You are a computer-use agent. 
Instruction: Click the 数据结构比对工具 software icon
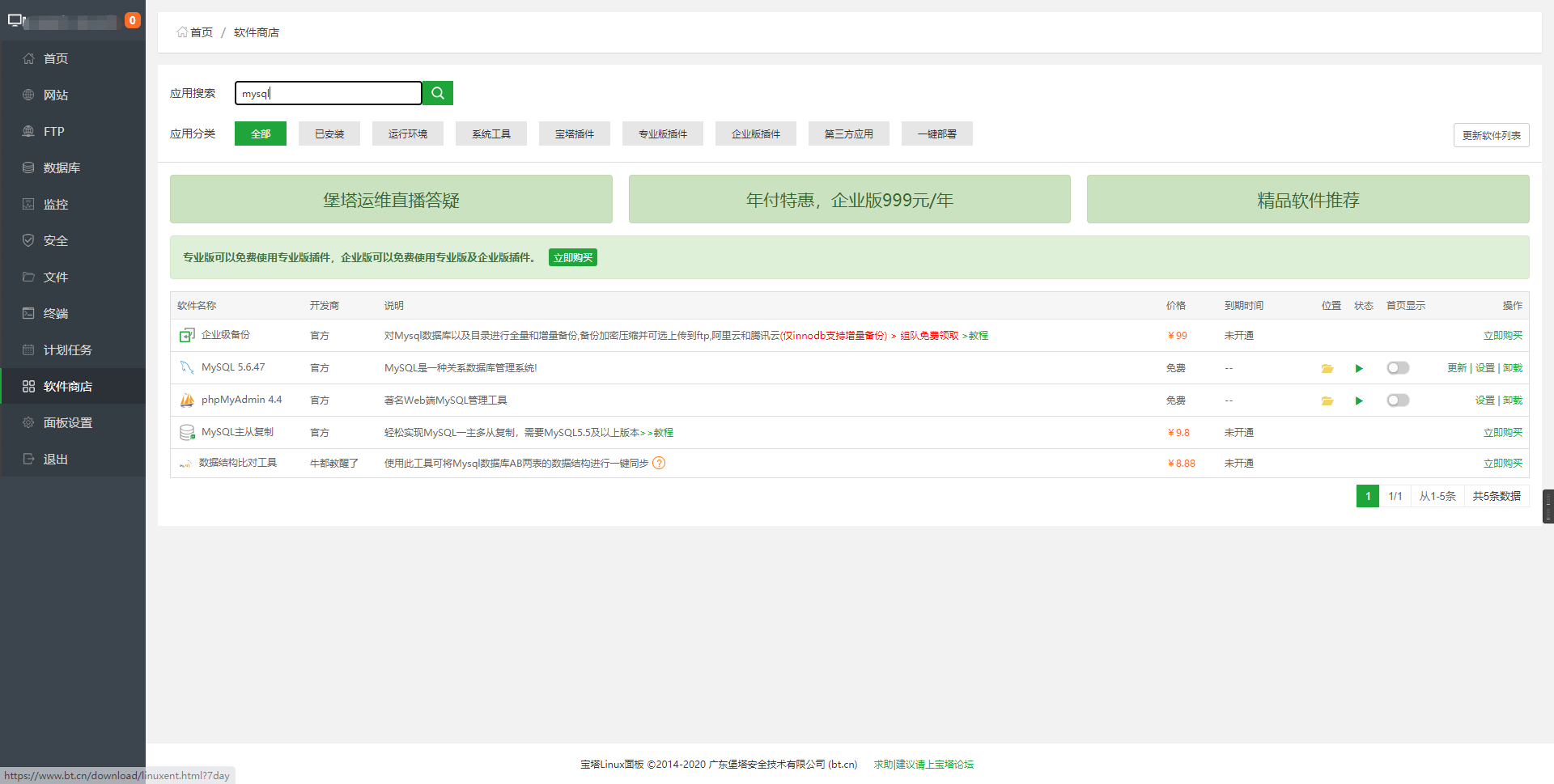(x=185, y=464)
